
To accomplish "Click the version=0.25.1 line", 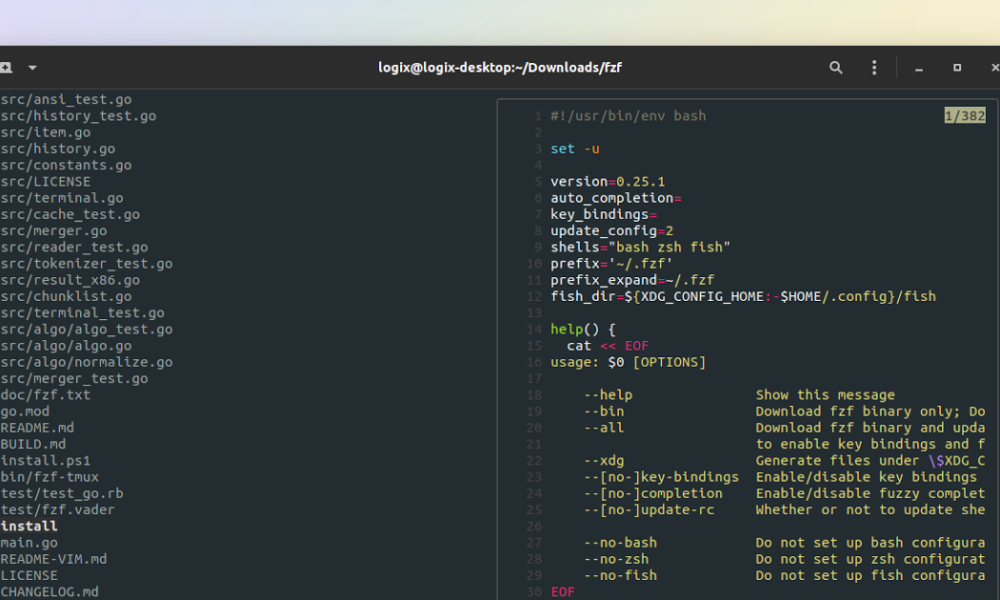I will [608, 182].
